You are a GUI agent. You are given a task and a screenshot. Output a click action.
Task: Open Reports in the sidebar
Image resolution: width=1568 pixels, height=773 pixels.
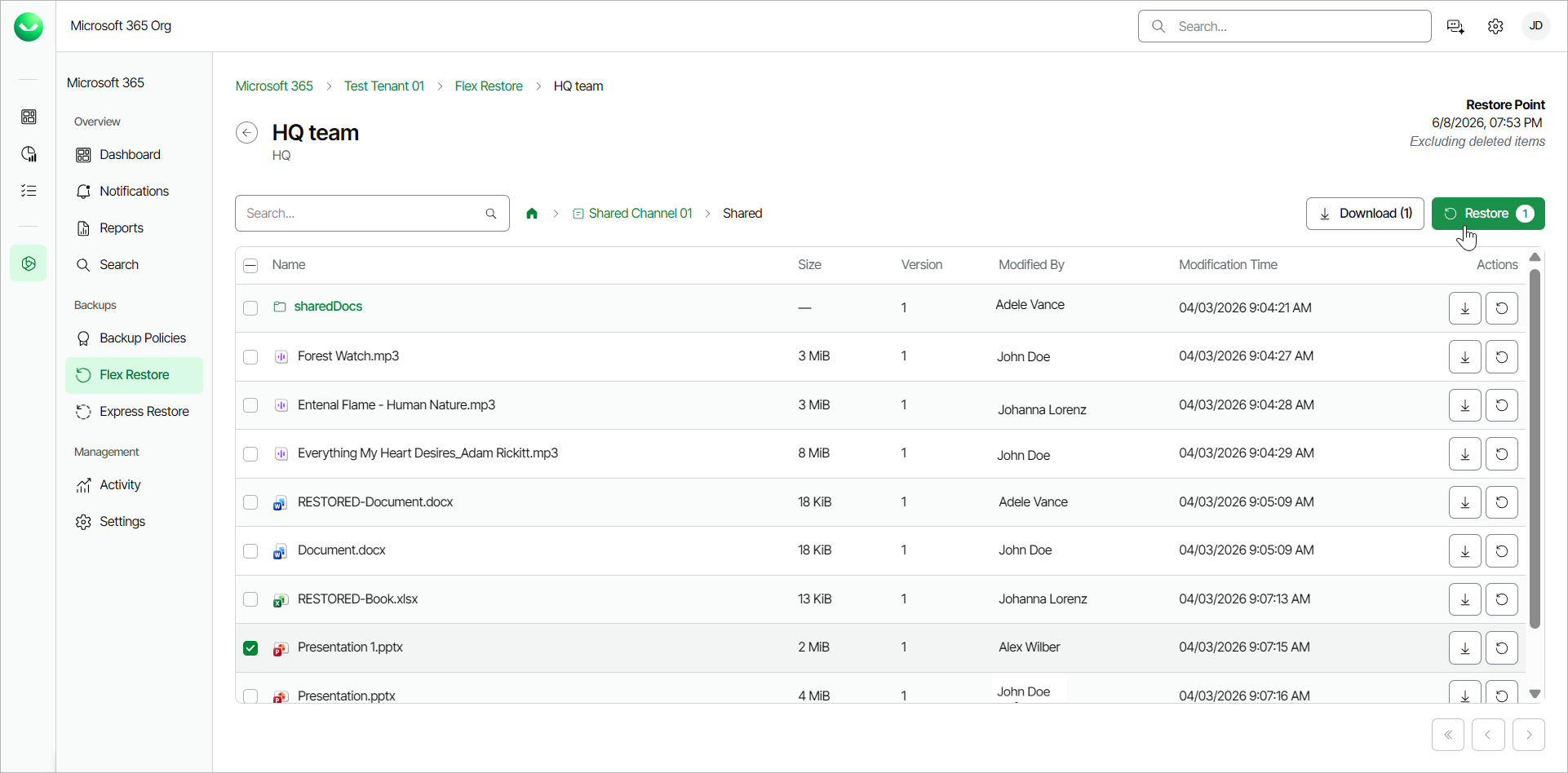pyautogui.click(x=134, y=228)
